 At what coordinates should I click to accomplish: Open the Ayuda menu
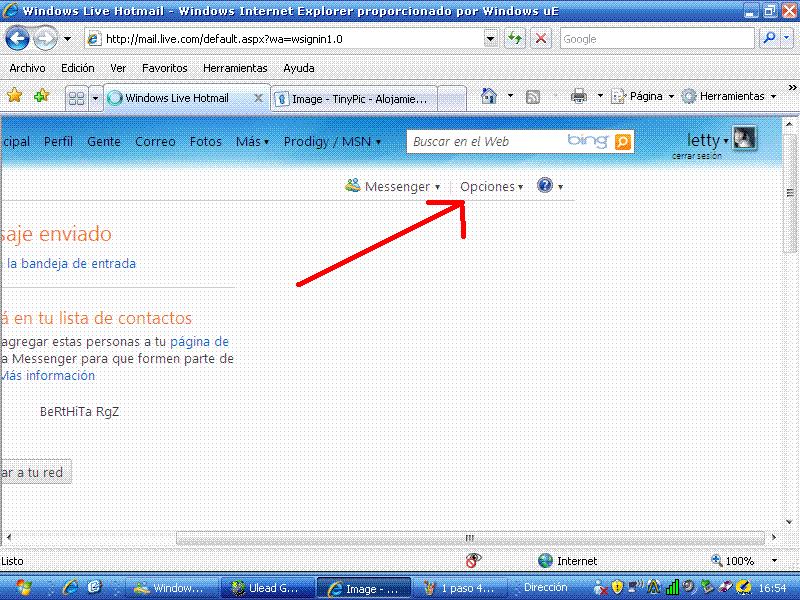pos(298,68)
